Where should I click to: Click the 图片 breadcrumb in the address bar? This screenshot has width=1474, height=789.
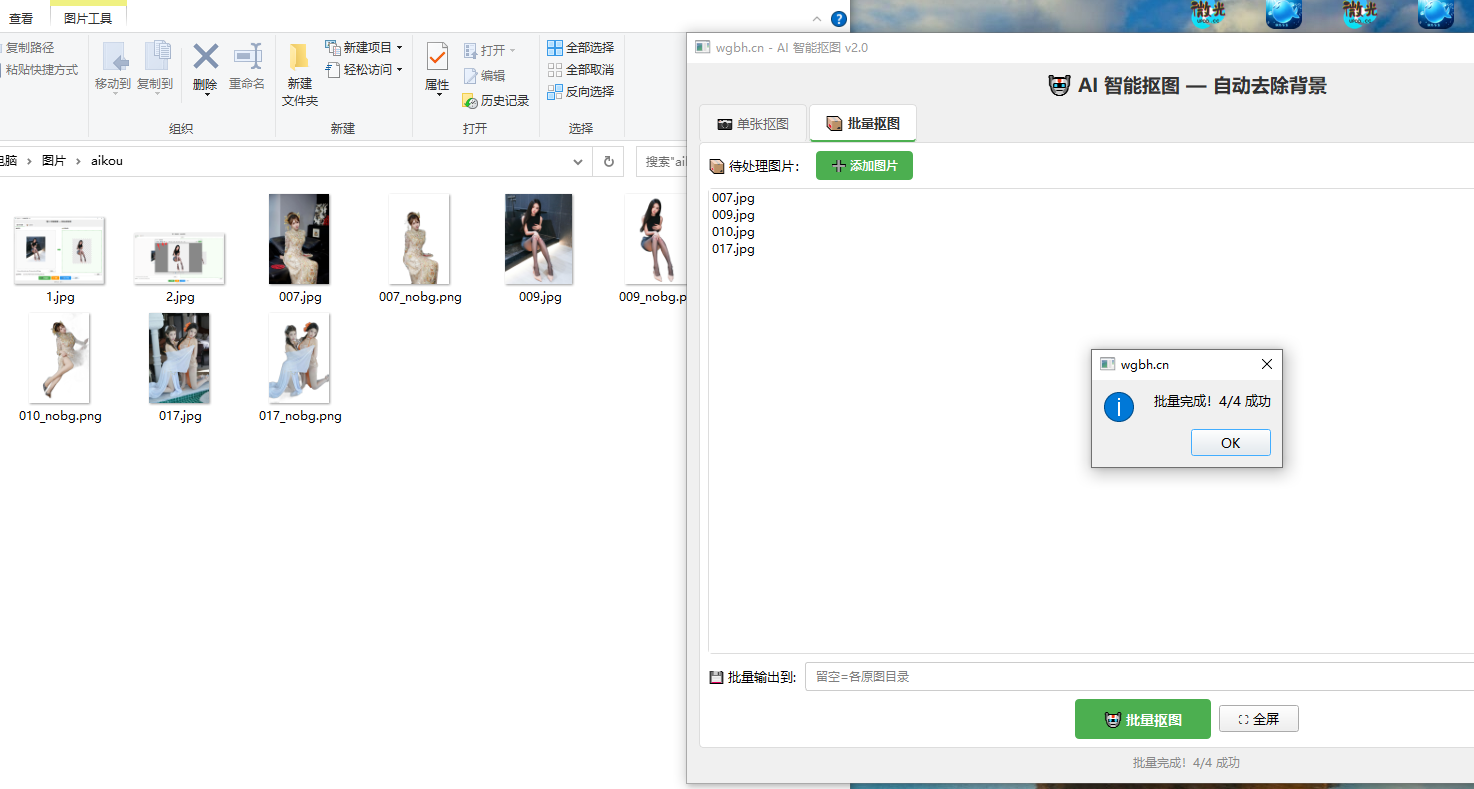(54, 161)
